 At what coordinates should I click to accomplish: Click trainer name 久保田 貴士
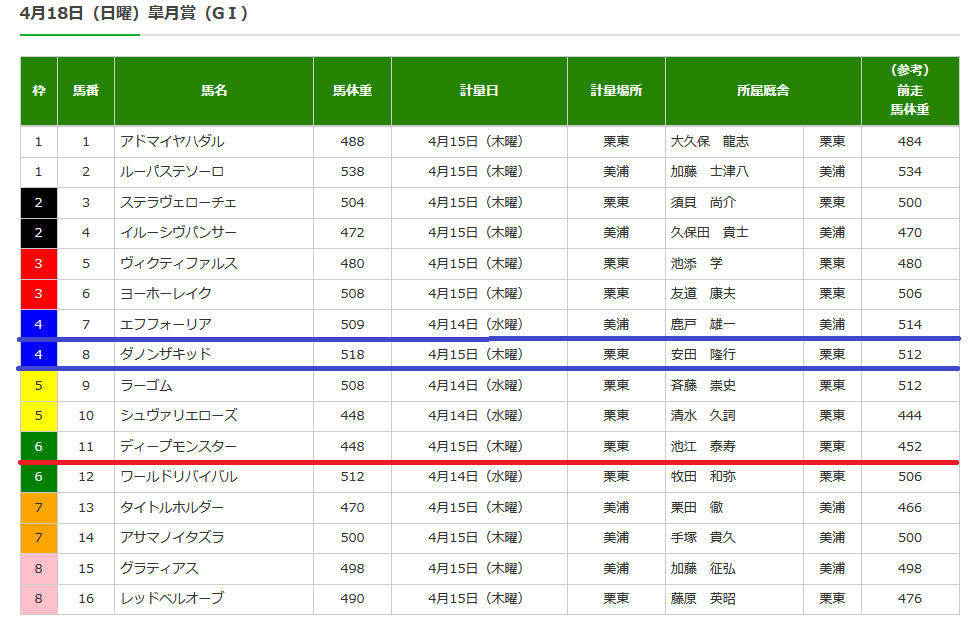pyautogui.click(x=709, y=232)
